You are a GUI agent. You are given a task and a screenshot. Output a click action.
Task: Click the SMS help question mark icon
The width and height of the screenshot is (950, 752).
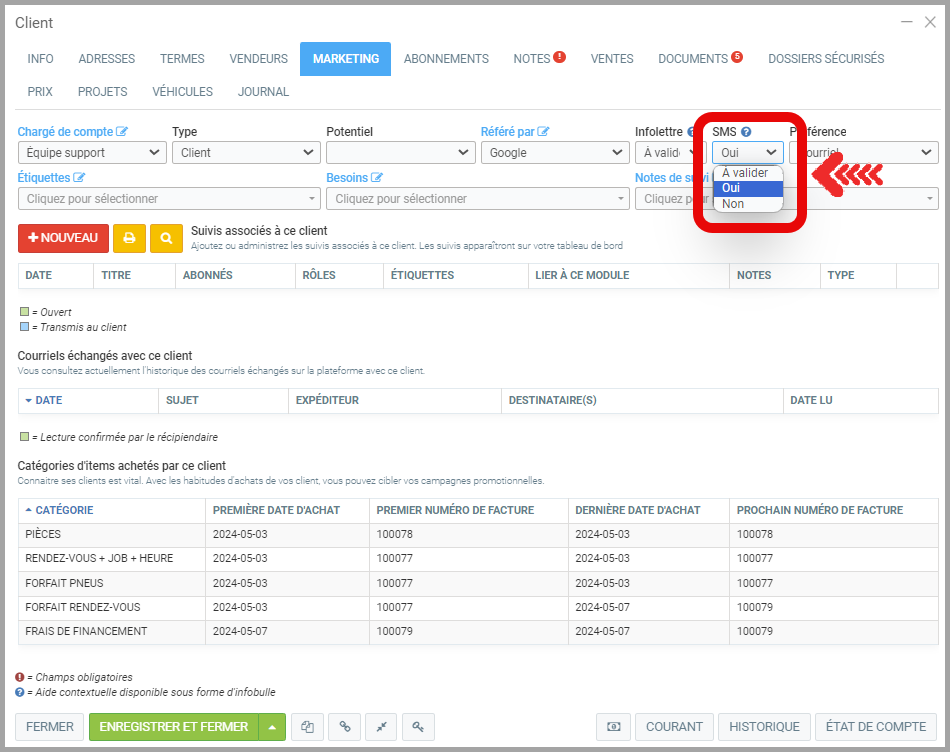click(x=746, y=132)
